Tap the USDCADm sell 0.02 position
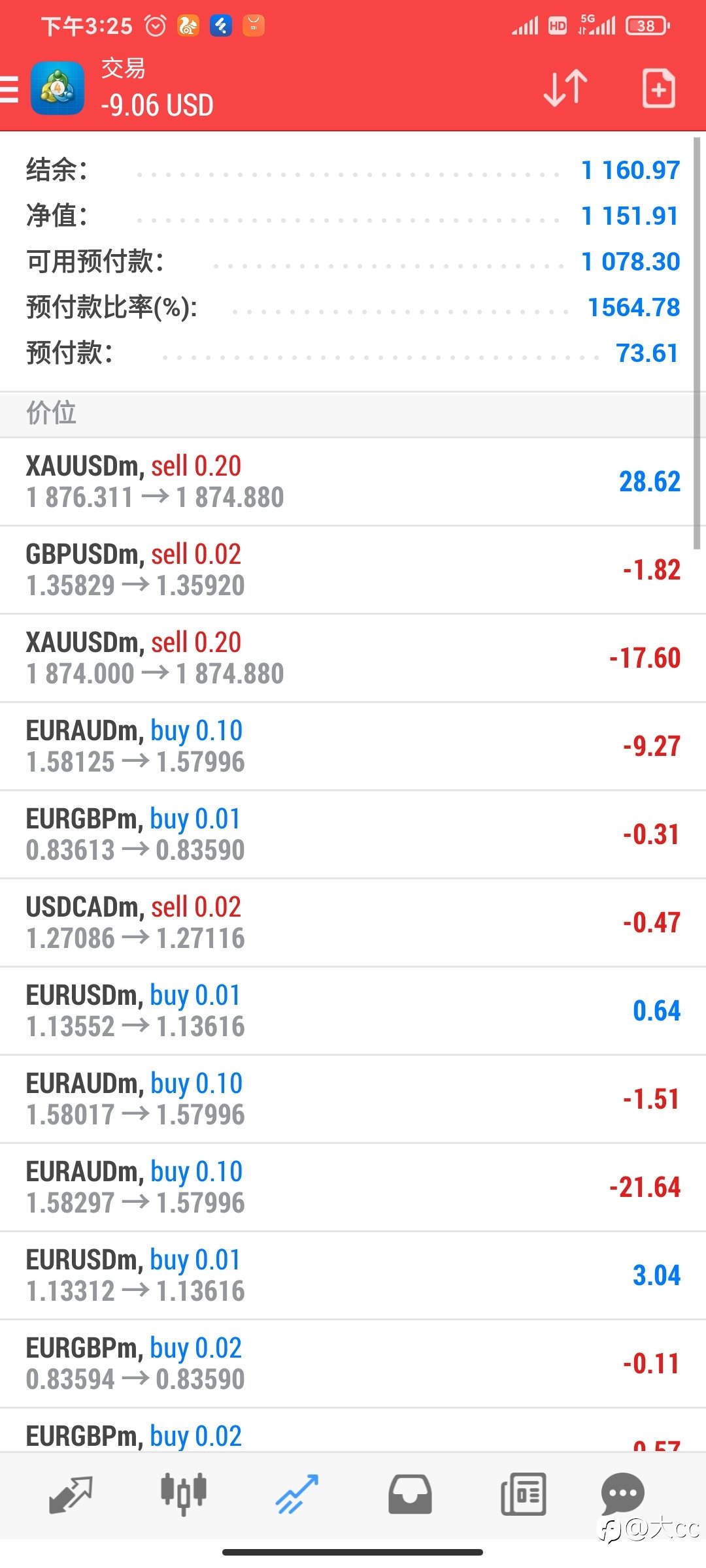 click(x=353, y=923)
